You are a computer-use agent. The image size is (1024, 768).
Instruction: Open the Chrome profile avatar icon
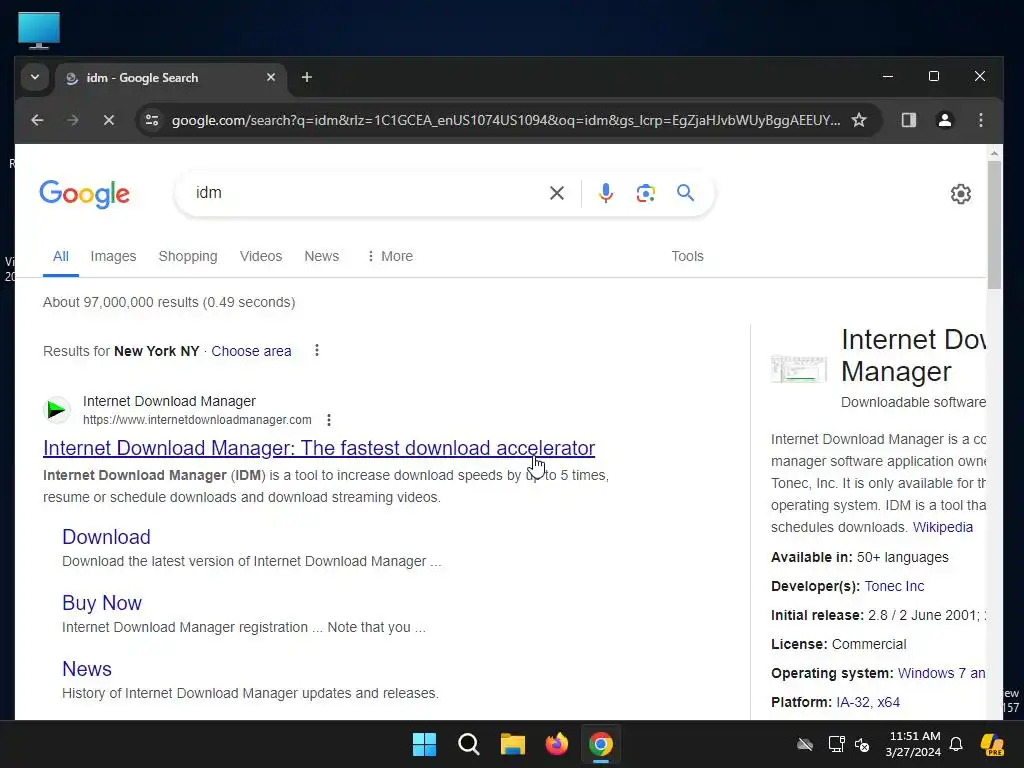click(944, 120)
